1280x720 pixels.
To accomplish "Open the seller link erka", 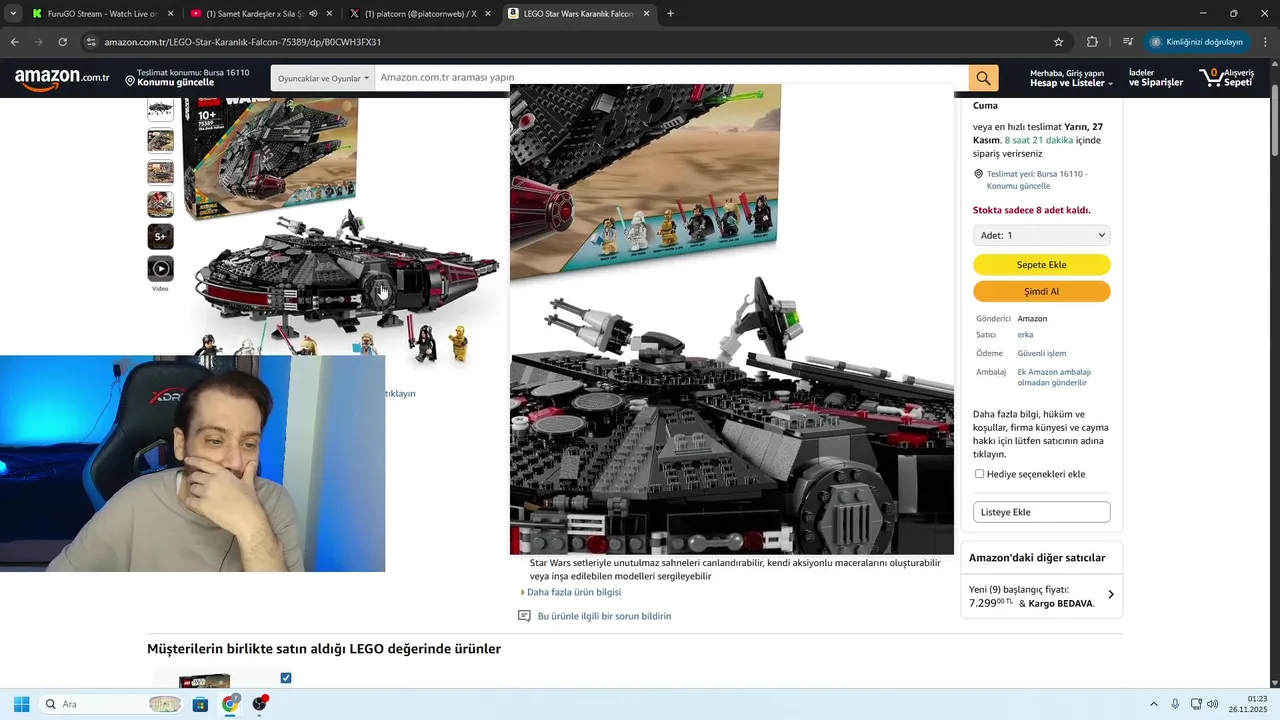I will [1025, 335].
